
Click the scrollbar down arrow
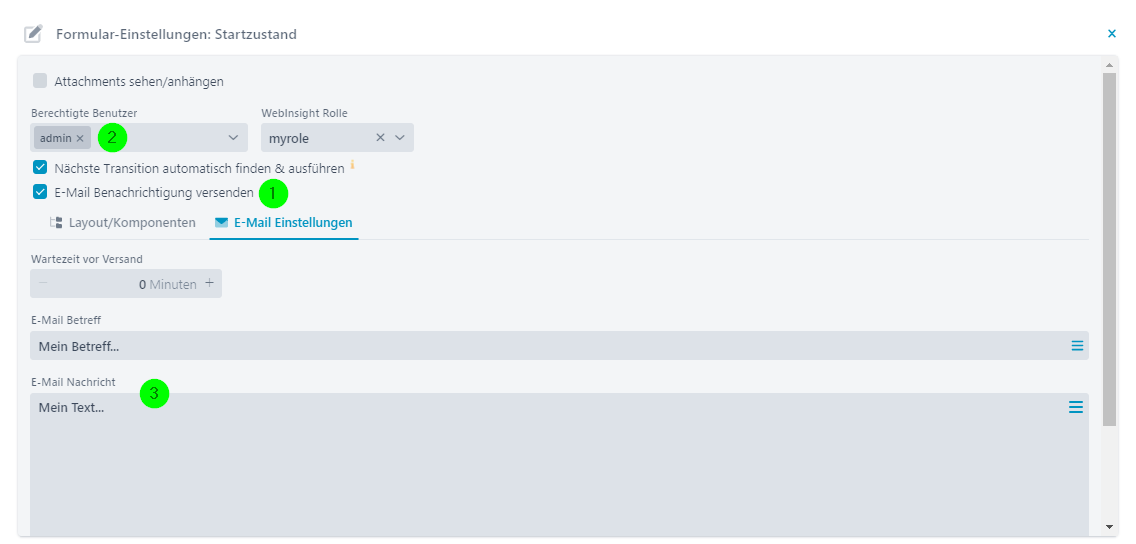[x=1108, y=527]
